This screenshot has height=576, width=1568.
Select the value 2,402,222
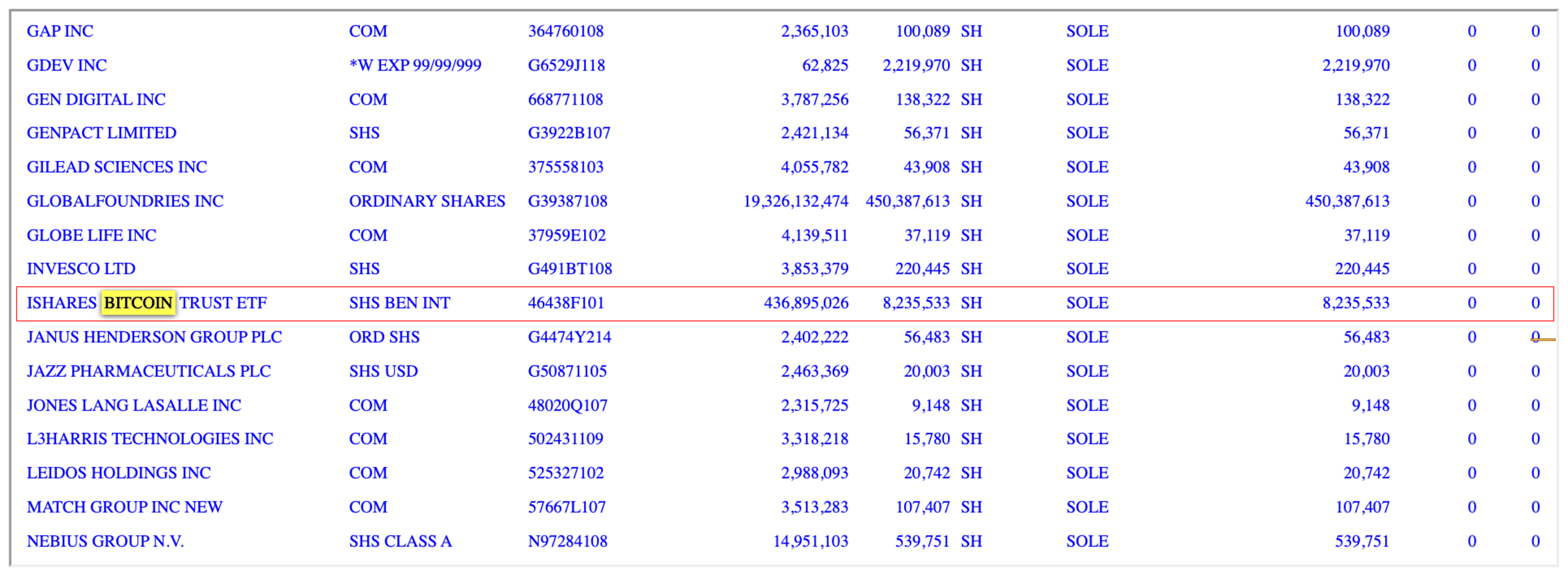coord(815,337)
